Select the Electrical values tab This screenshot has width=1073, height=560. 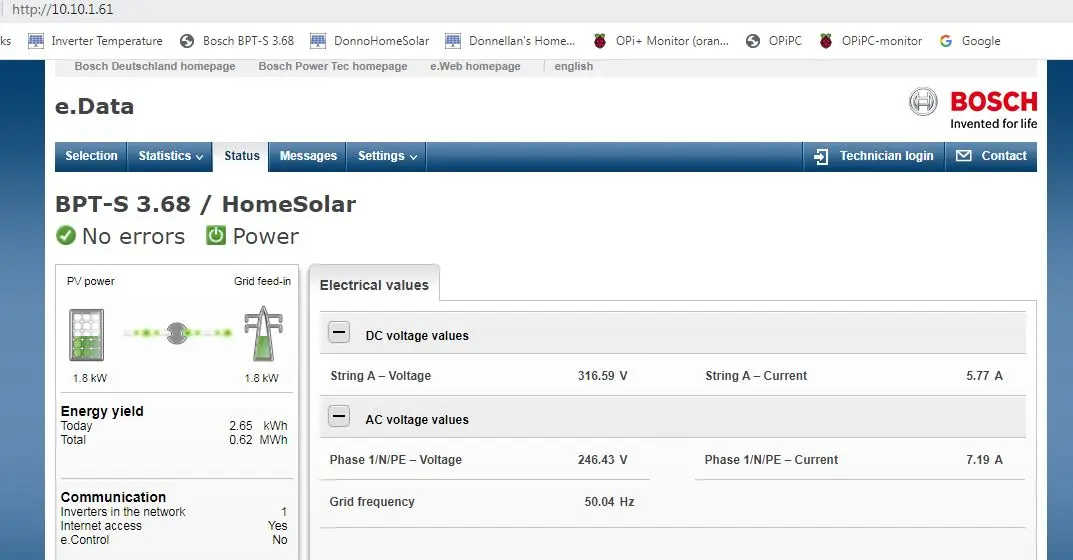374,285
